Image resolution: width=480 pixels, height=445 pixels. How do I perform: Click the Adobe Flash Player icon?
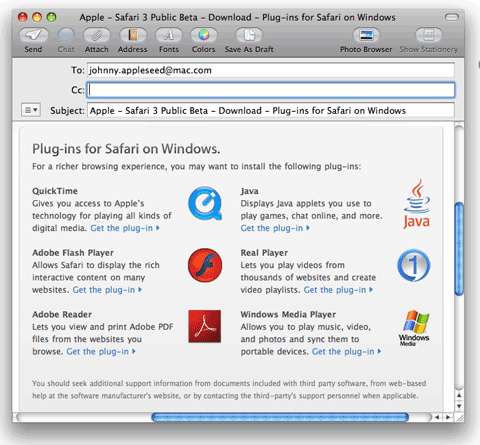pos(205,265)
